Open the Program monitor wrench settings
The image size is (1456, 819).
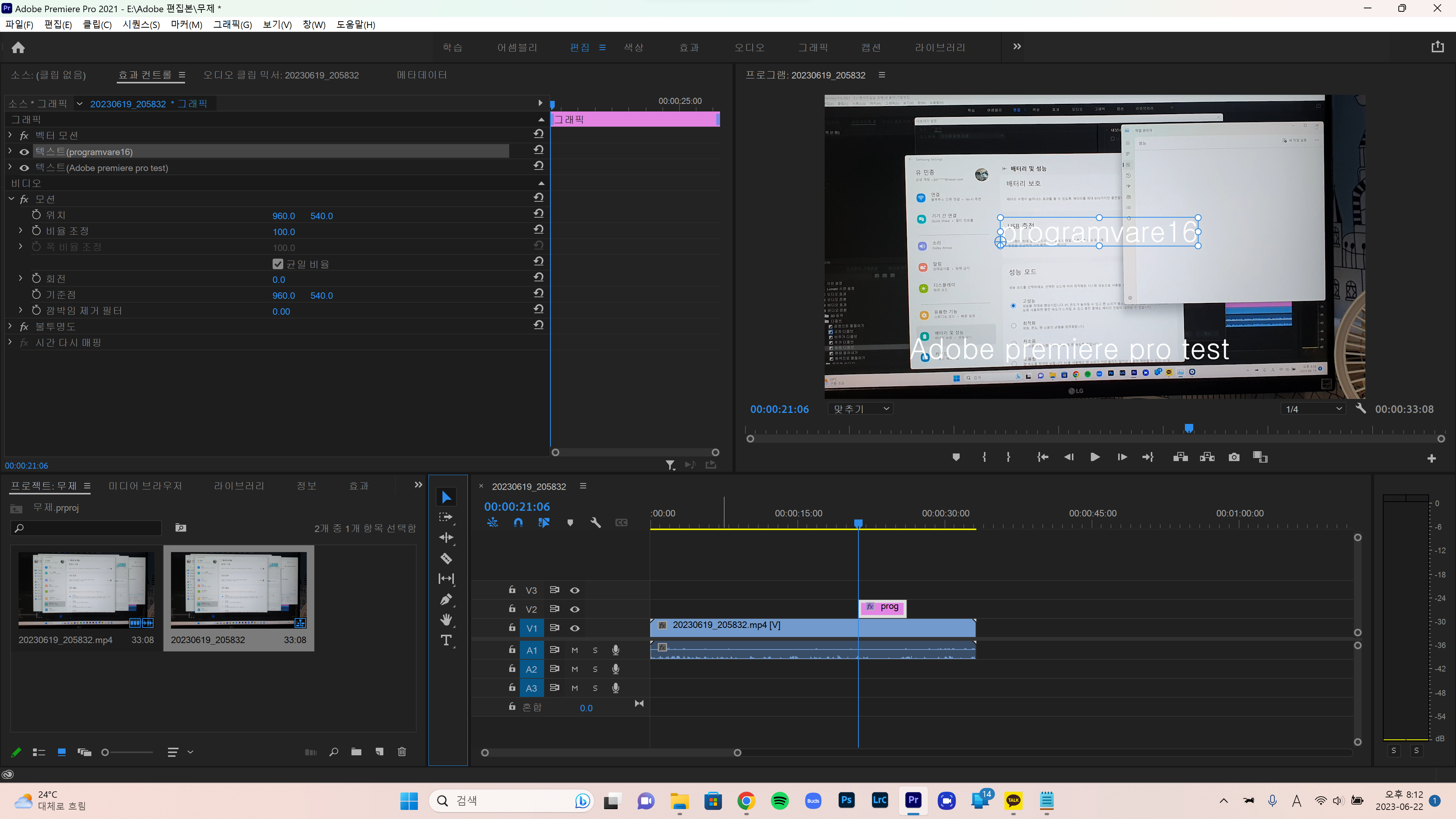[1361, 409]
